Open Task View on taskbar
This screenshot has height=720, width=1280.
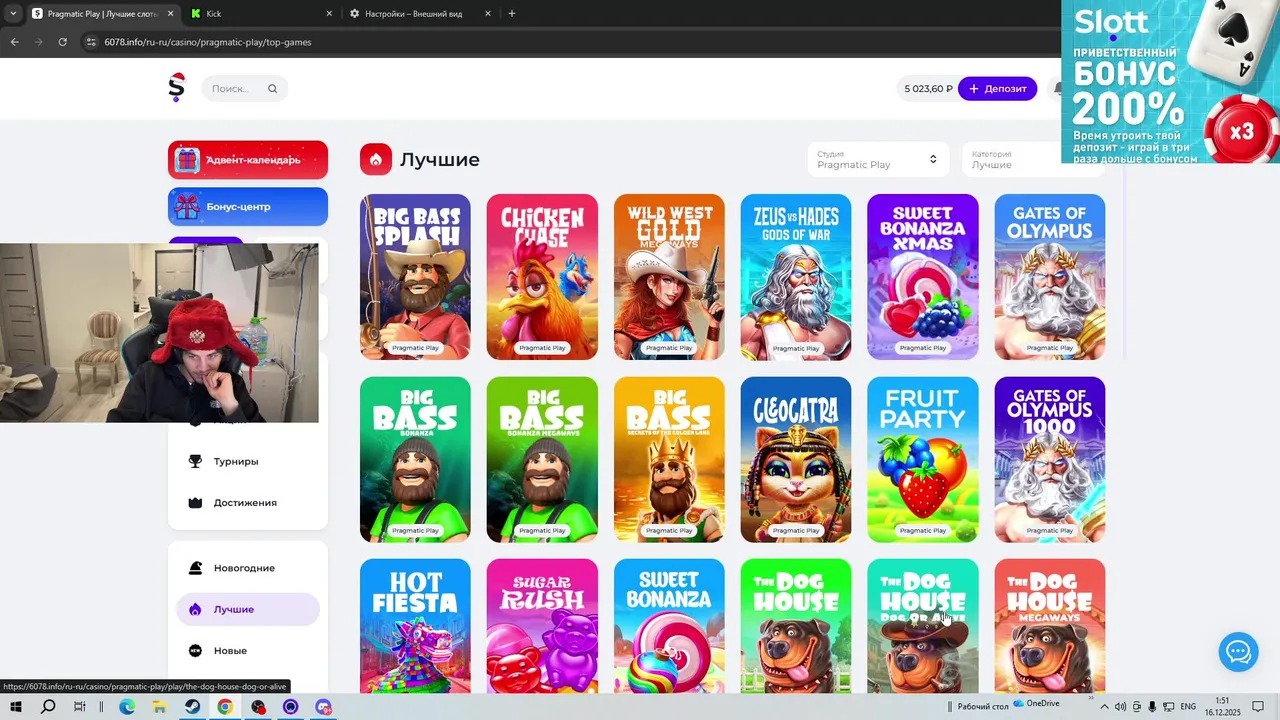(x=80, y=707)
